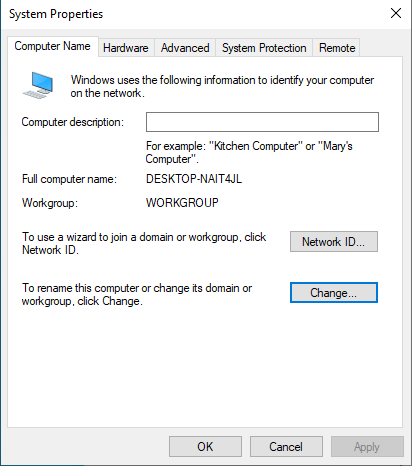This screenshot has width=412, height=466.
Task: Click the computer monitor icon
Action: tap(38, 85)
